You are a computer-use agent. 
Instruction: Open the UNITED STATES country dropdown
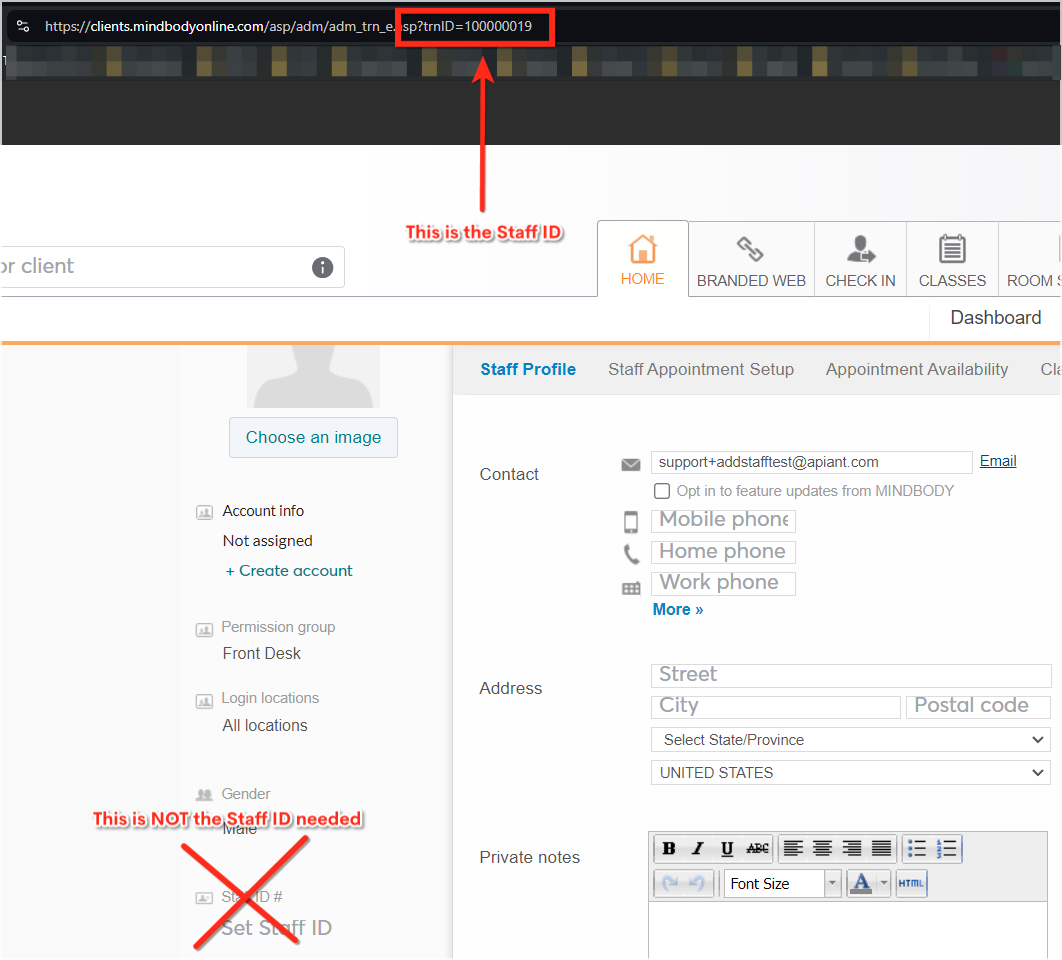click(850, 773)
